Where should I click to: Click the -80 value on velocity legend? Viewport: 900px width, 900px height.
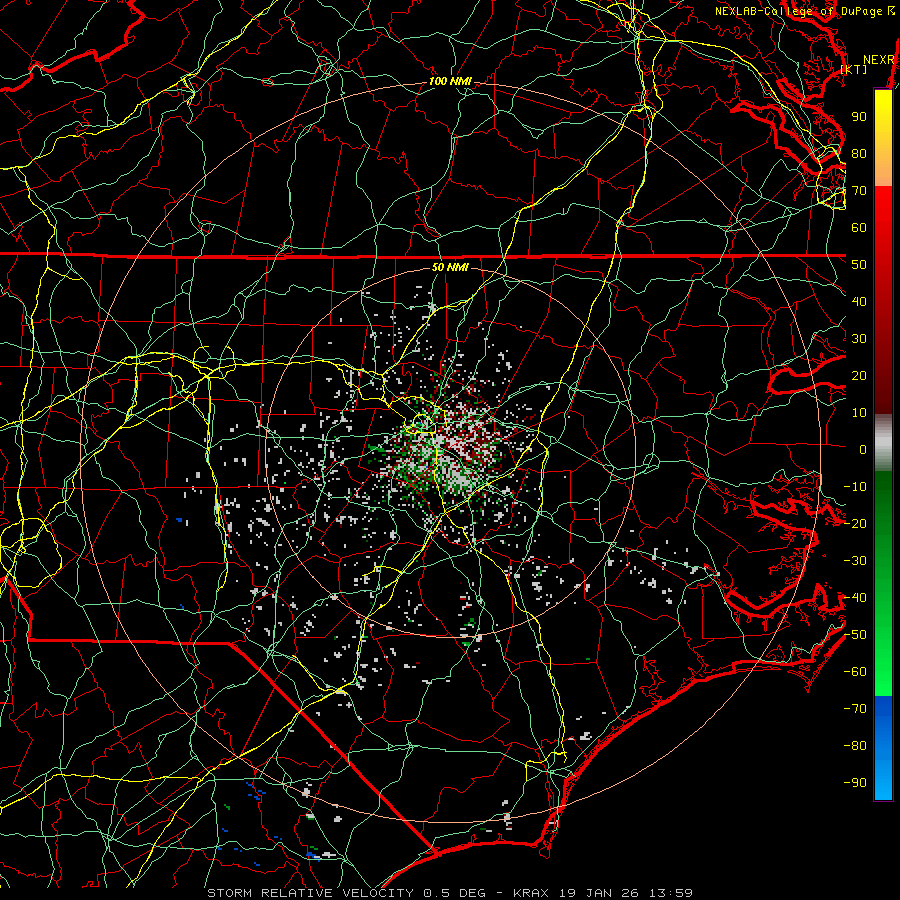click(855, 746)
